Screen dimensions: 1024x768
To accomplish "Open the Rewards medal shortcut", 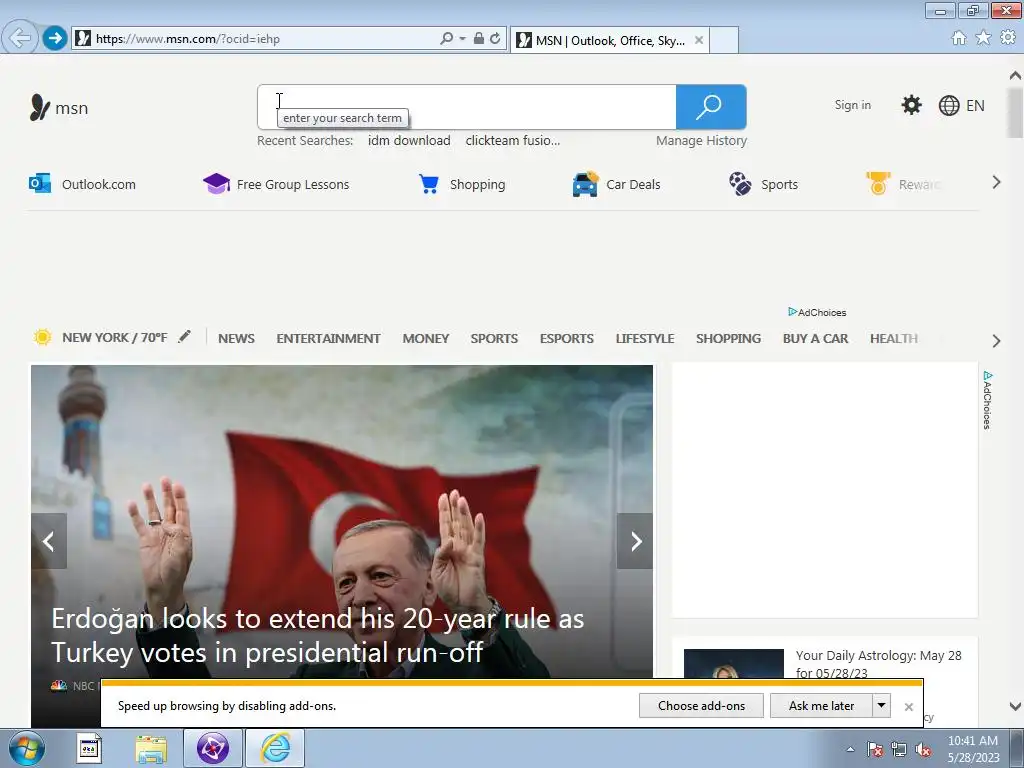I will tap(904, 184).
